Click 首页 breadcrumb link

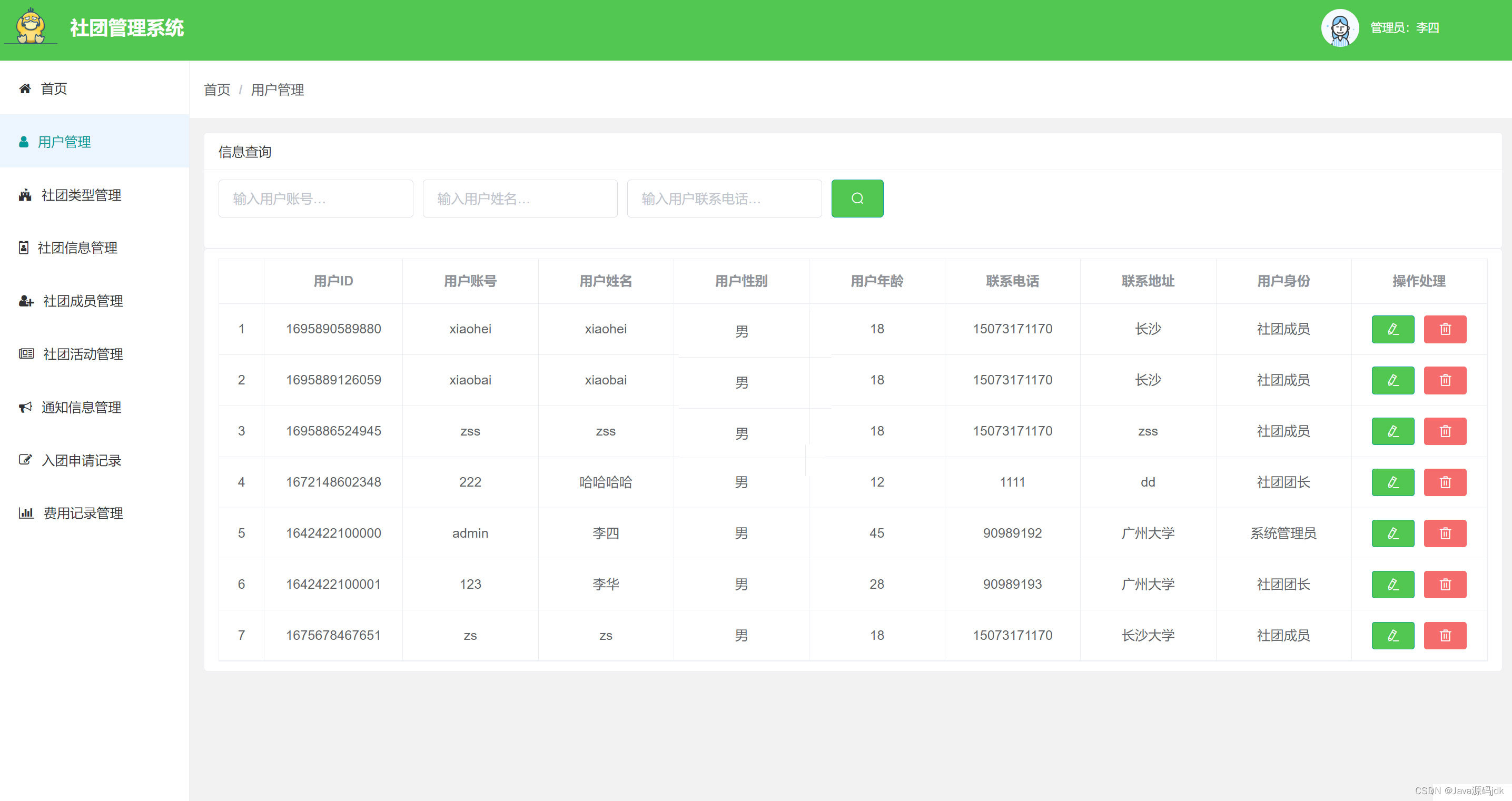[x=216, y=90]
